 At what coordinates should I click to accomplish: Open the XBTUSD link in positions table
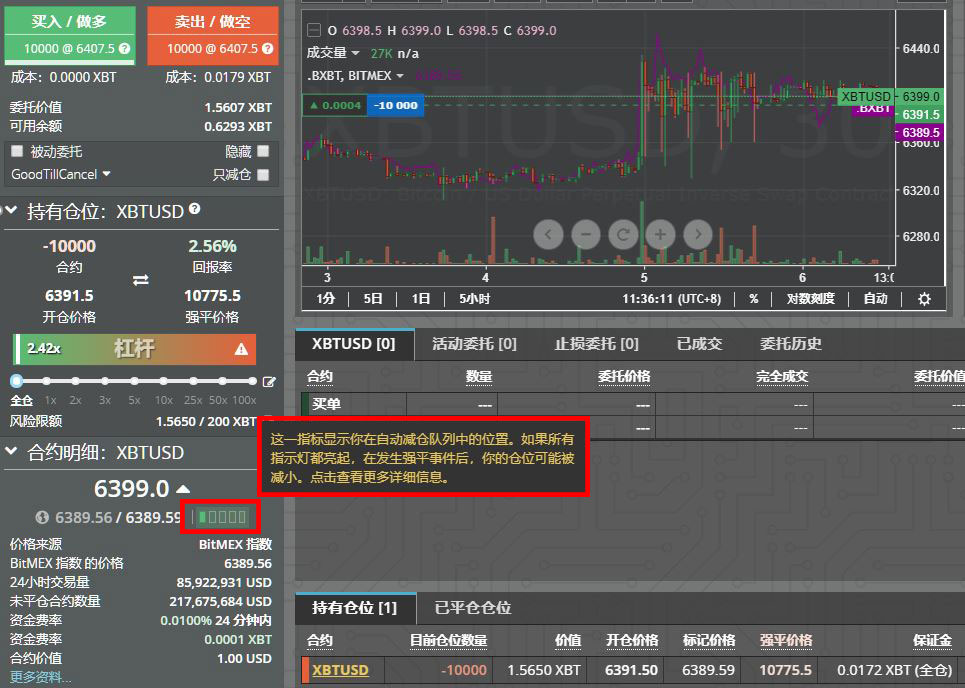[x=340, y=670]
